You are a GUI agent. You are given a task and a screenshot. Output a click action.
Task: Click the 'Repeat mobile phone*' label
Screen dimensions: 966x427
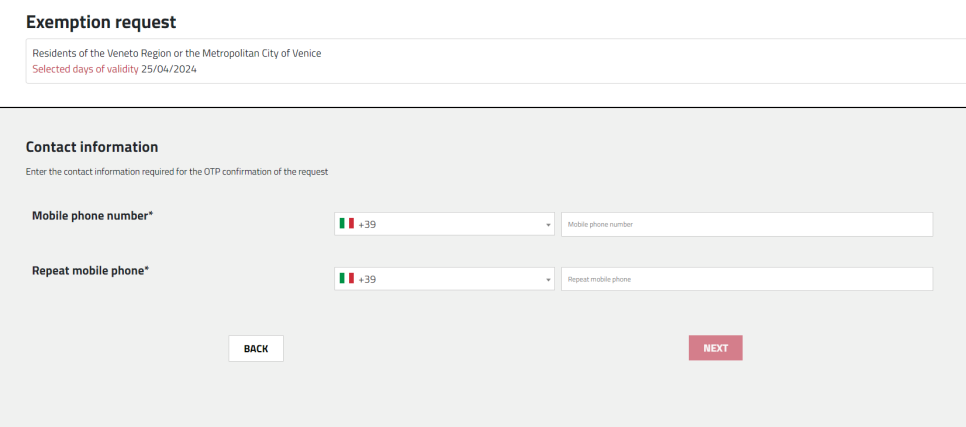[x=91, y=270]
